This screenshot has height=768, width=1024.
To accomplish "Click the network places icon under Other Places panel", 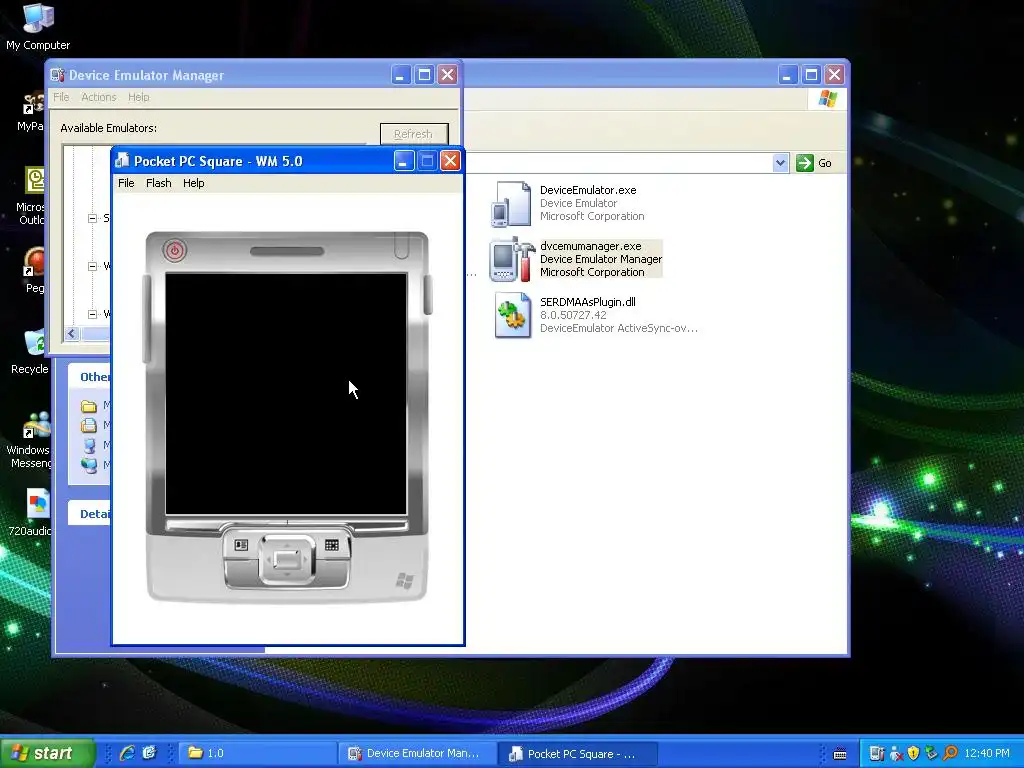I will [x=89, y=465].
